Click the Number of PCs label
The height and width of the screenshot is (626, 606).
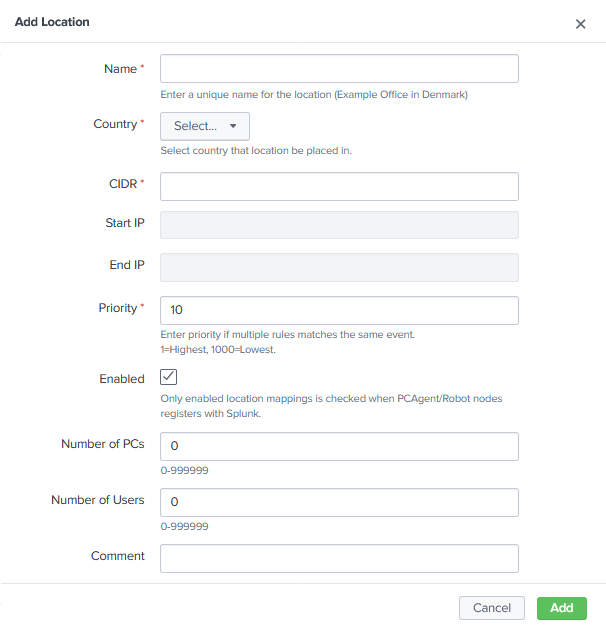103,444
